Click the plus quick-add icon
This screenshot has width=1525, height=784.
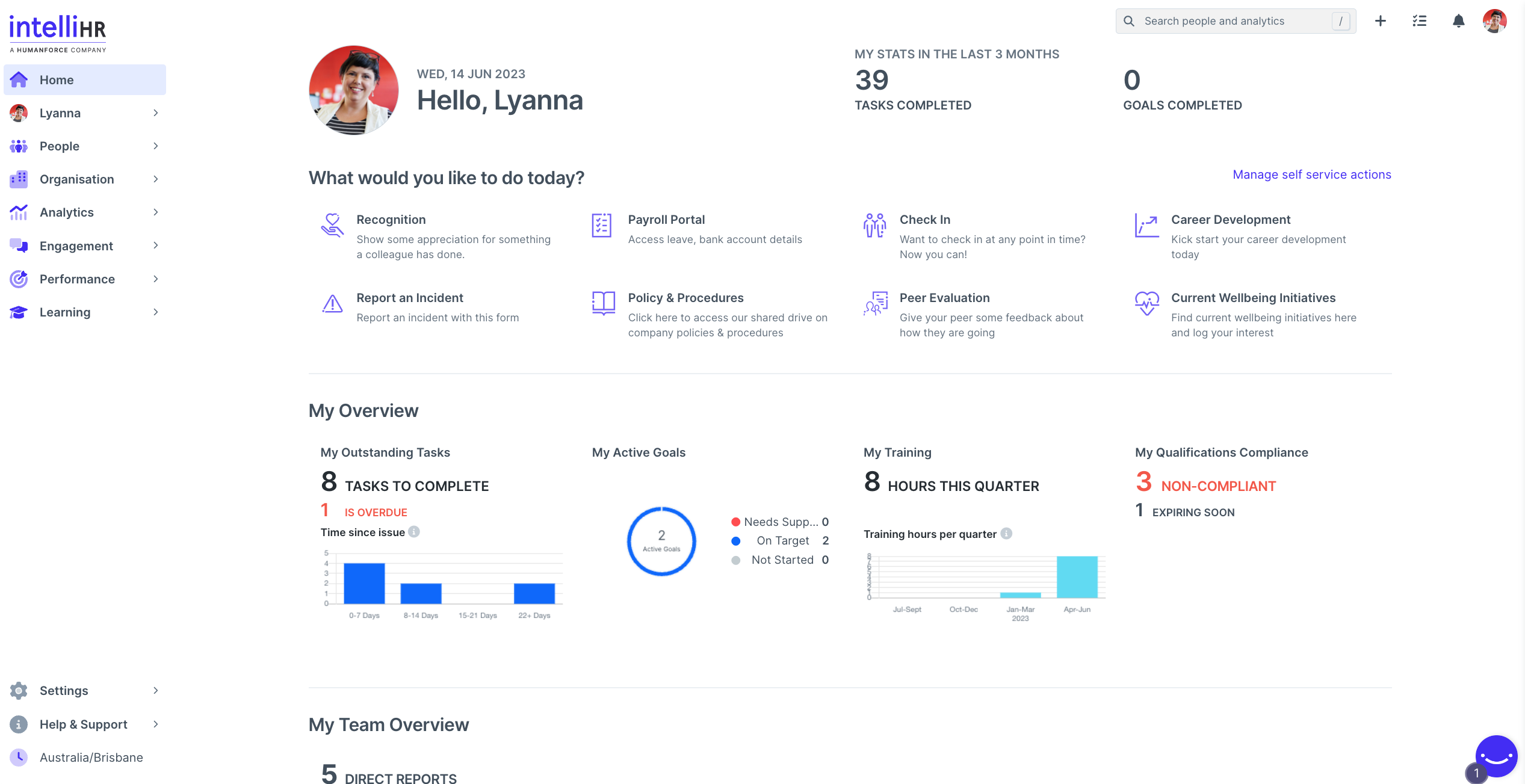[1380, 21]
